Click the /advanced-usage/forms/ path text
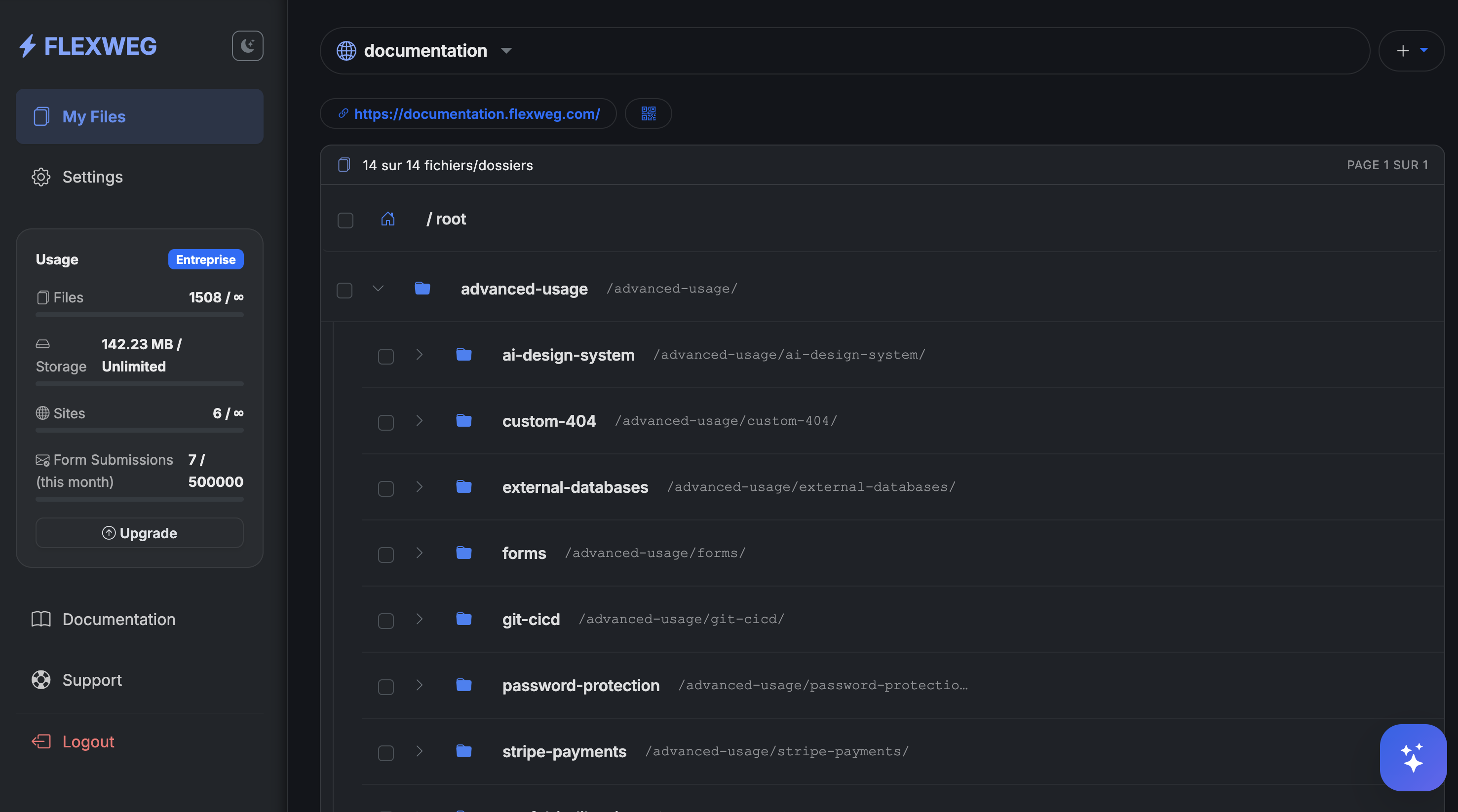The width and height of the screenshot is (1458, 812). (655, 554)
